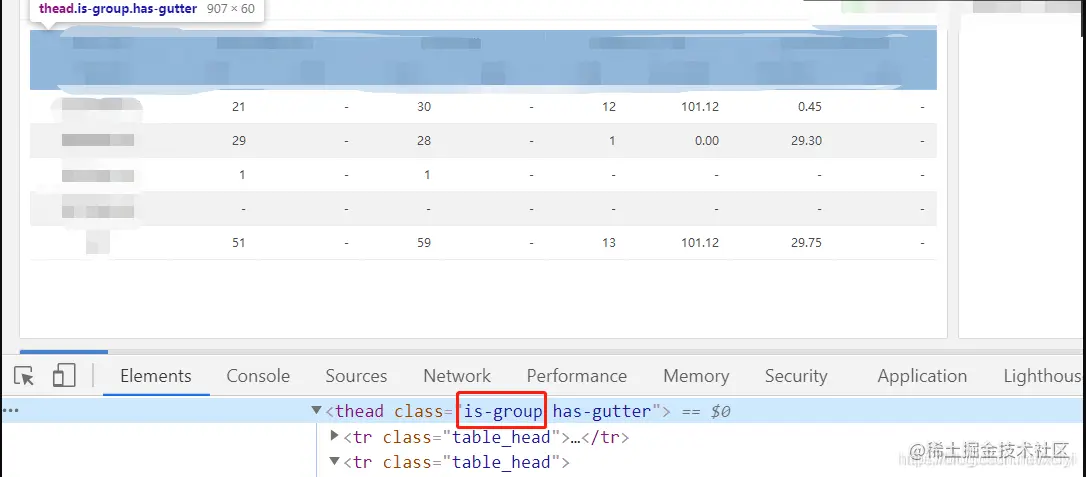Screen dimensions: 1086x477
Task: Switch to the Application tab
Action: 922,376
